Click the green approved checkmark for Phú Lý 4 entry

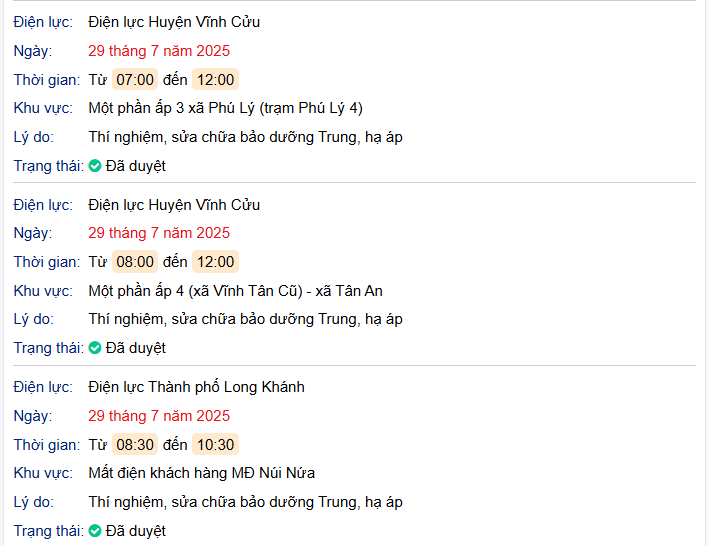click(x=95, y=166)
